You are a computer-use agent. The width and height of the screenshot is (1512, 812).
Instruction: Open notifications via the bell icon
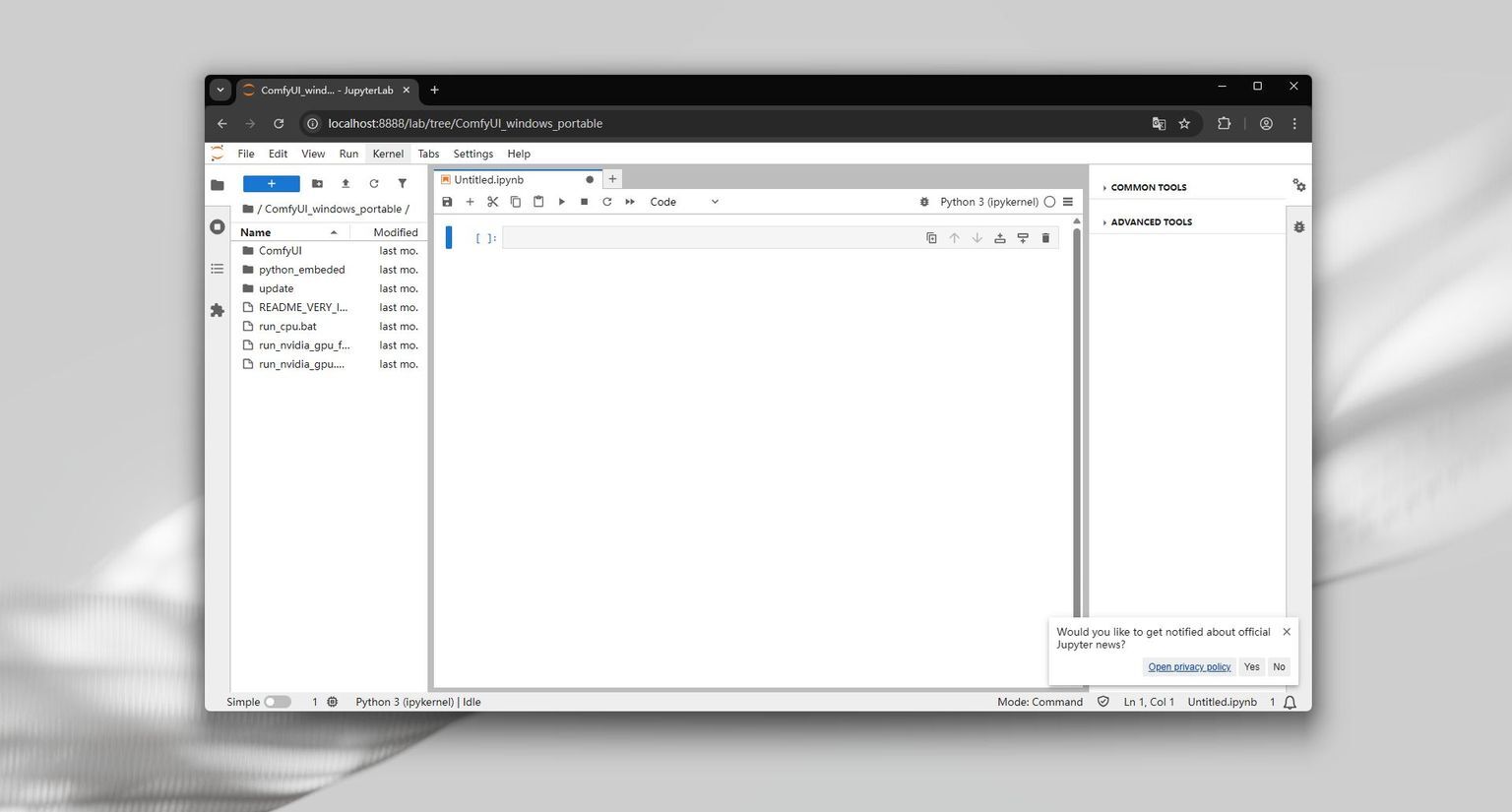1290,703
